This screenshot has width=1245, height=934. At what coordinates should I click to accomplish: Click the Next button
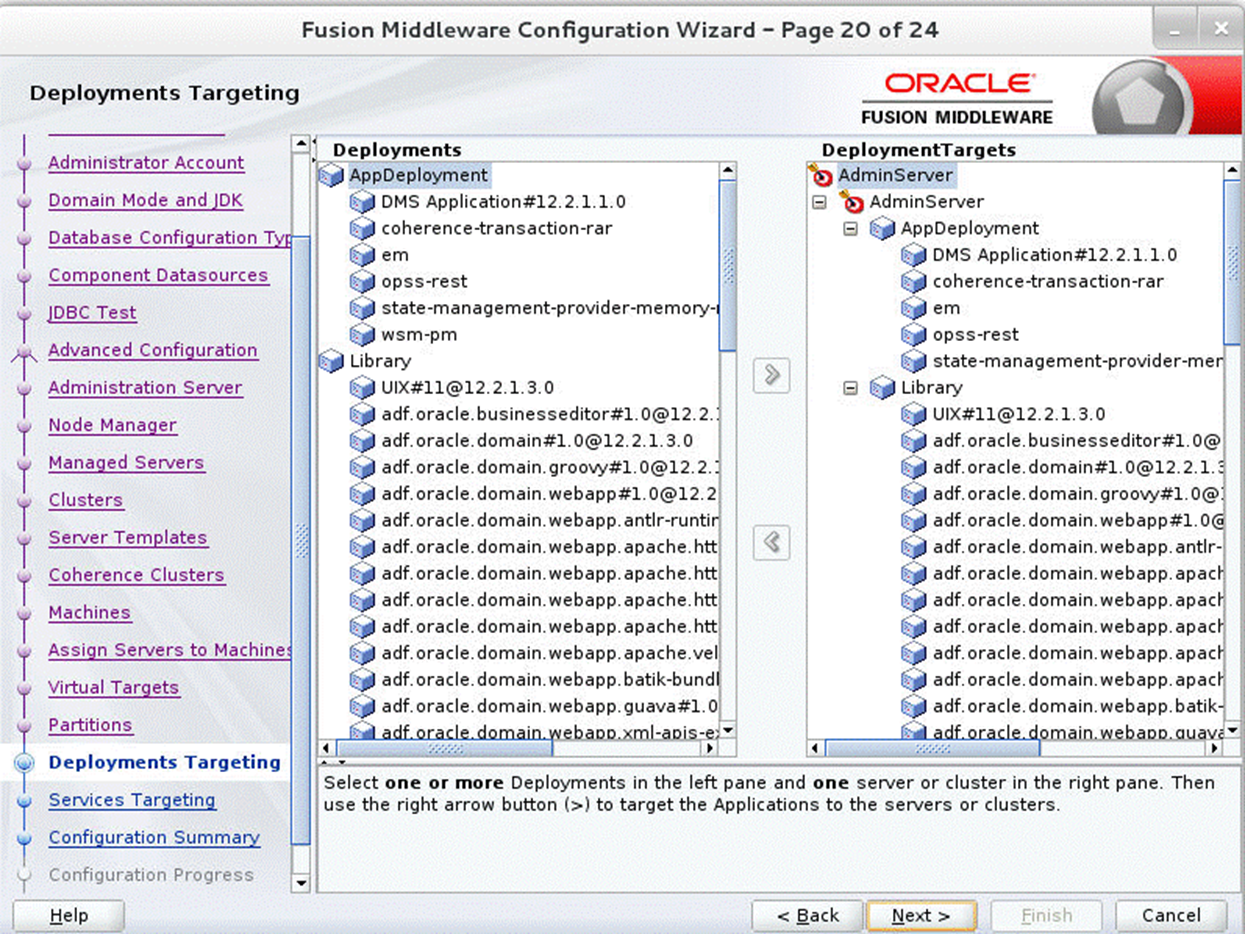(921, 915)
